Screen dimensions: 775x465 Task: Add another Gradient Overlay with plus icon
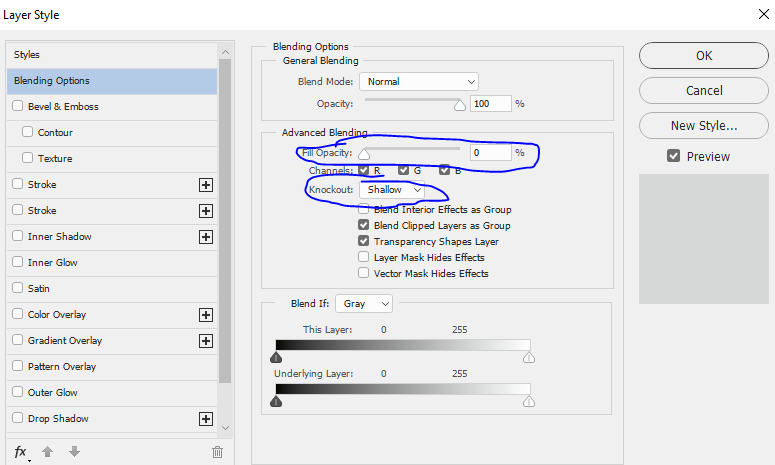coord(206,341)
